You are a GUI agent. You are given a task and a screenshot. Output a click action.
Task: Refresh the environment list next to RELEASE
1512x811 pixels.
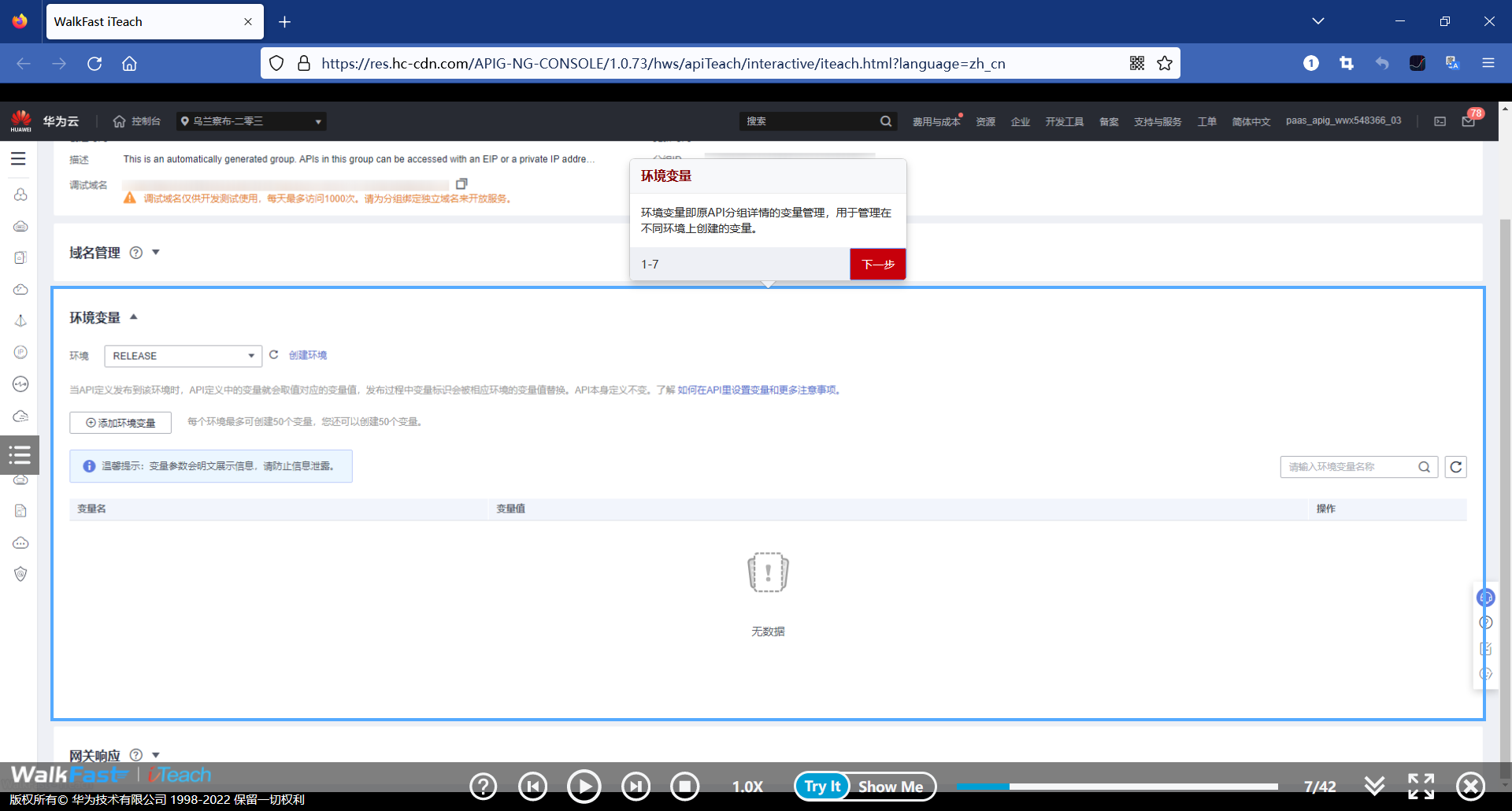point(273,354)
